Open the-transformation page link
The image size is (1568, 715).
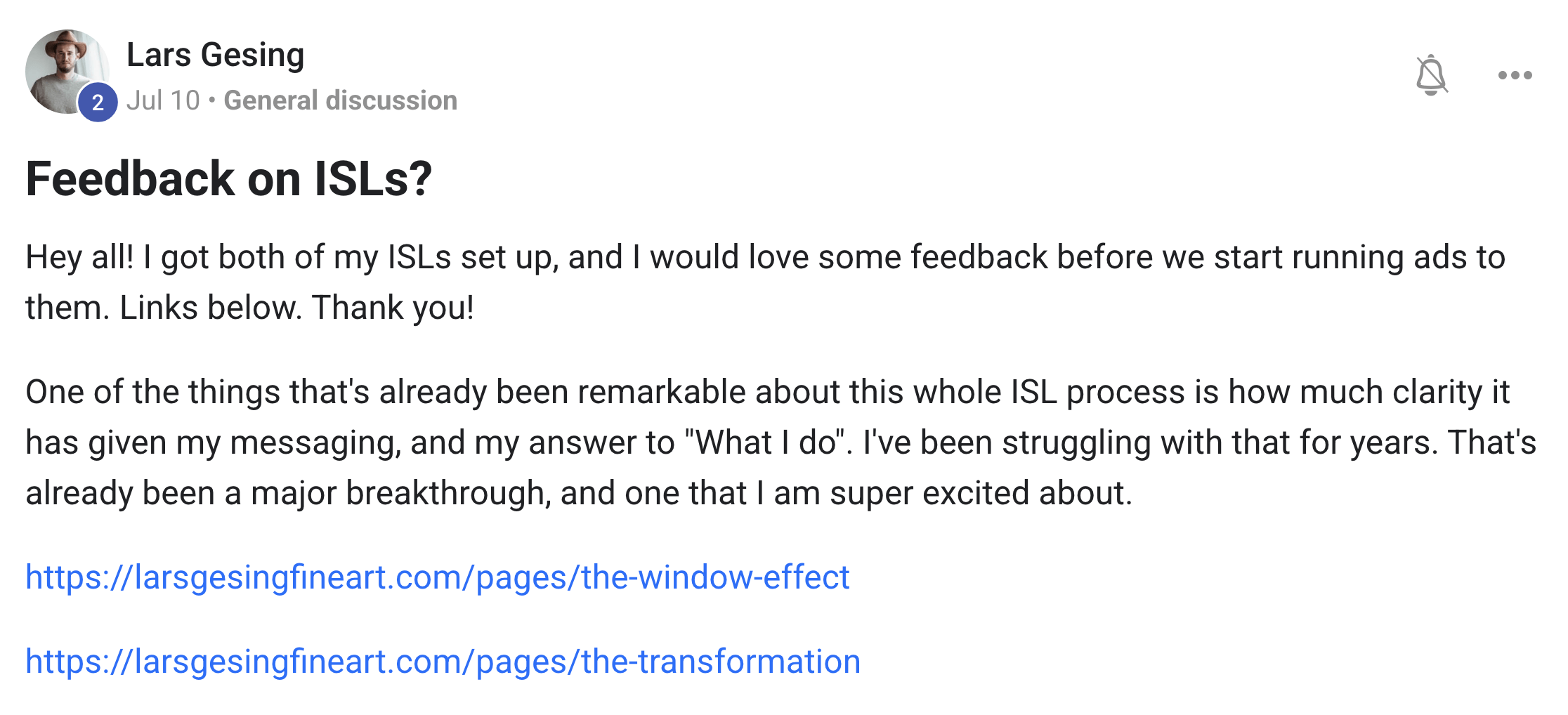click(443, 662)
